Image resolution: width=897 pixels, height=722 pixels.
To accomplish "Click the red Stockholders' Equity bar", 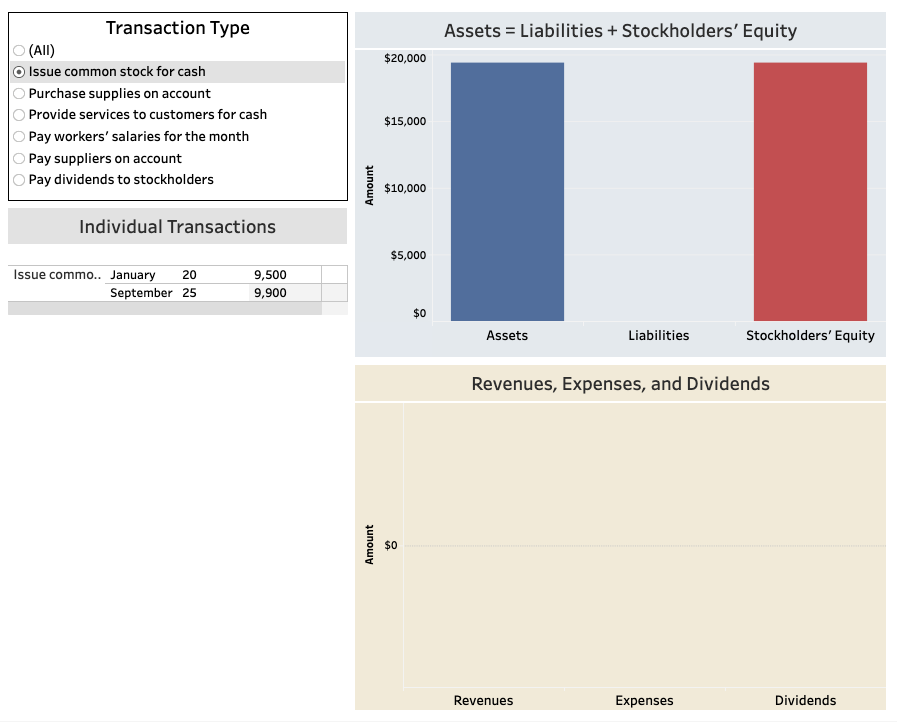I will [x=810, y=190].
